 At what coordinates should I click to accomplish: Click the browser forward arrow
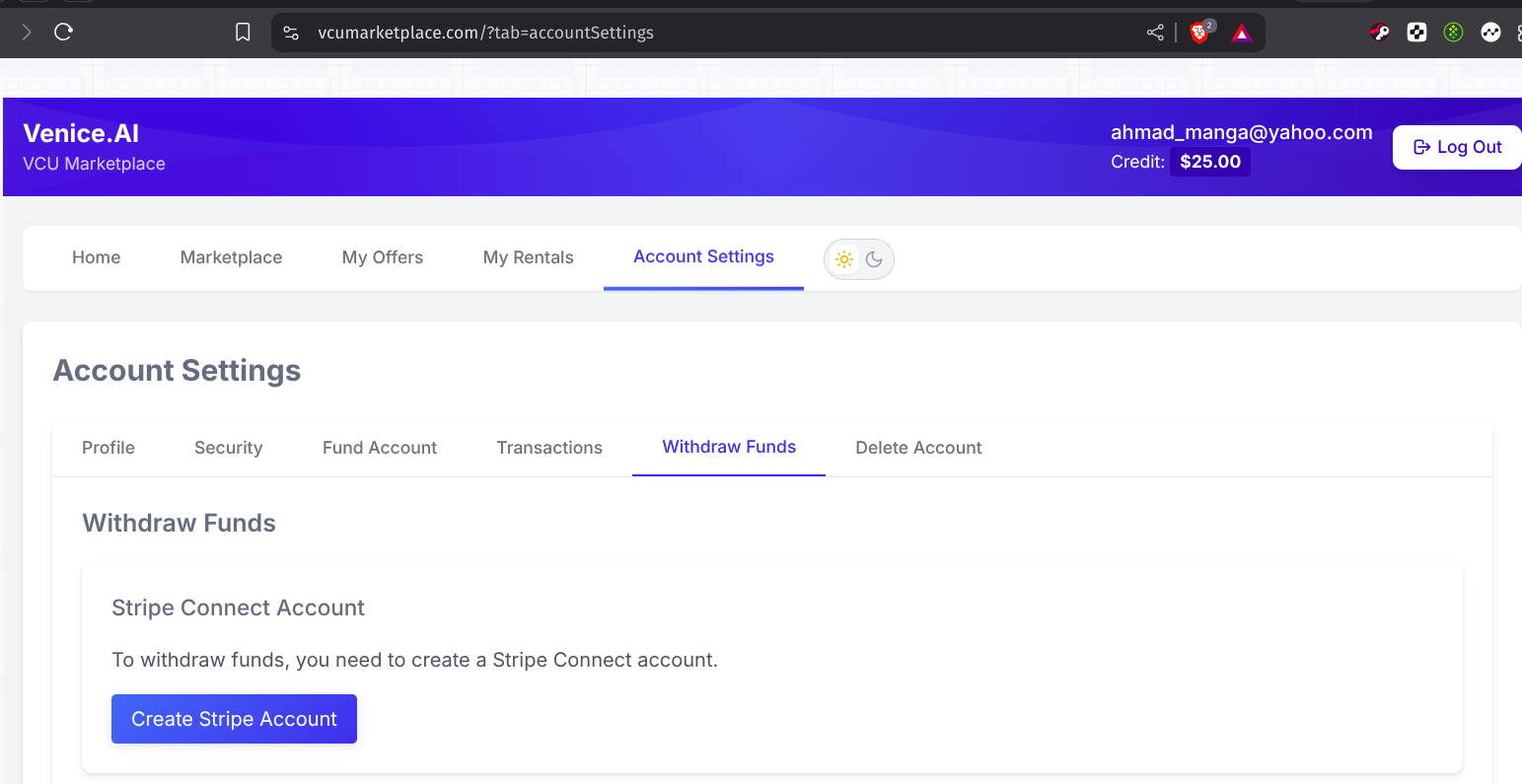pyautogui.click(x=27, y=33)
